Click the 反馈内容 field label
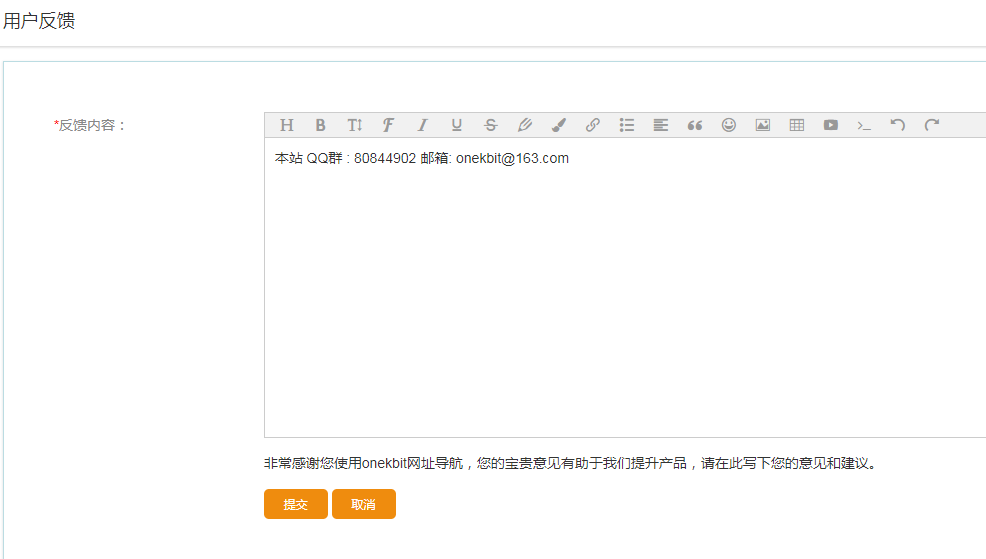 tap(89, 125)
